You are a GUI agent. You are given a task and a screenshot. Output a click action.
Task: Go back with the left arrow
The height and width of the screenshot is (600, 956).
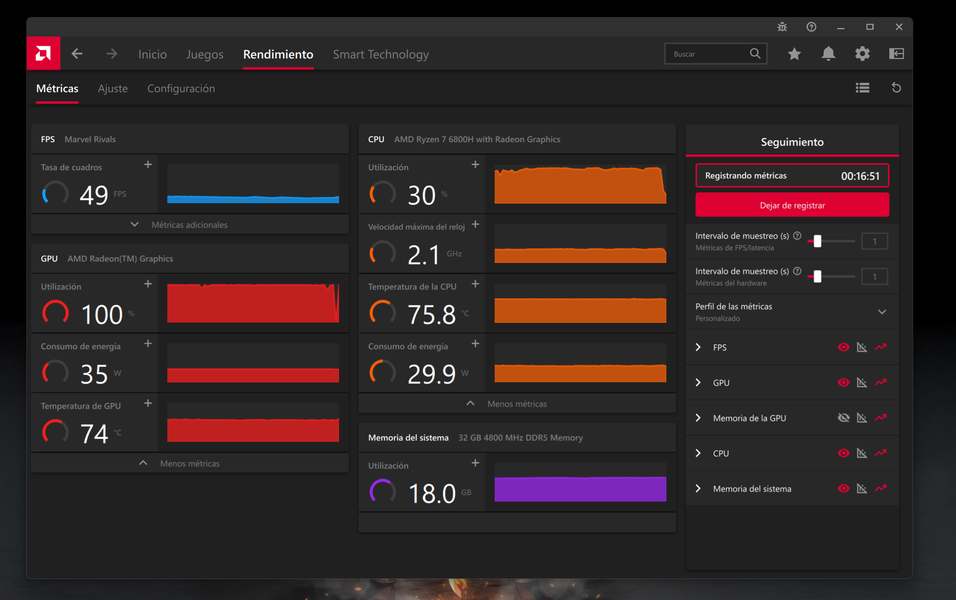click(x=77, y=54)
